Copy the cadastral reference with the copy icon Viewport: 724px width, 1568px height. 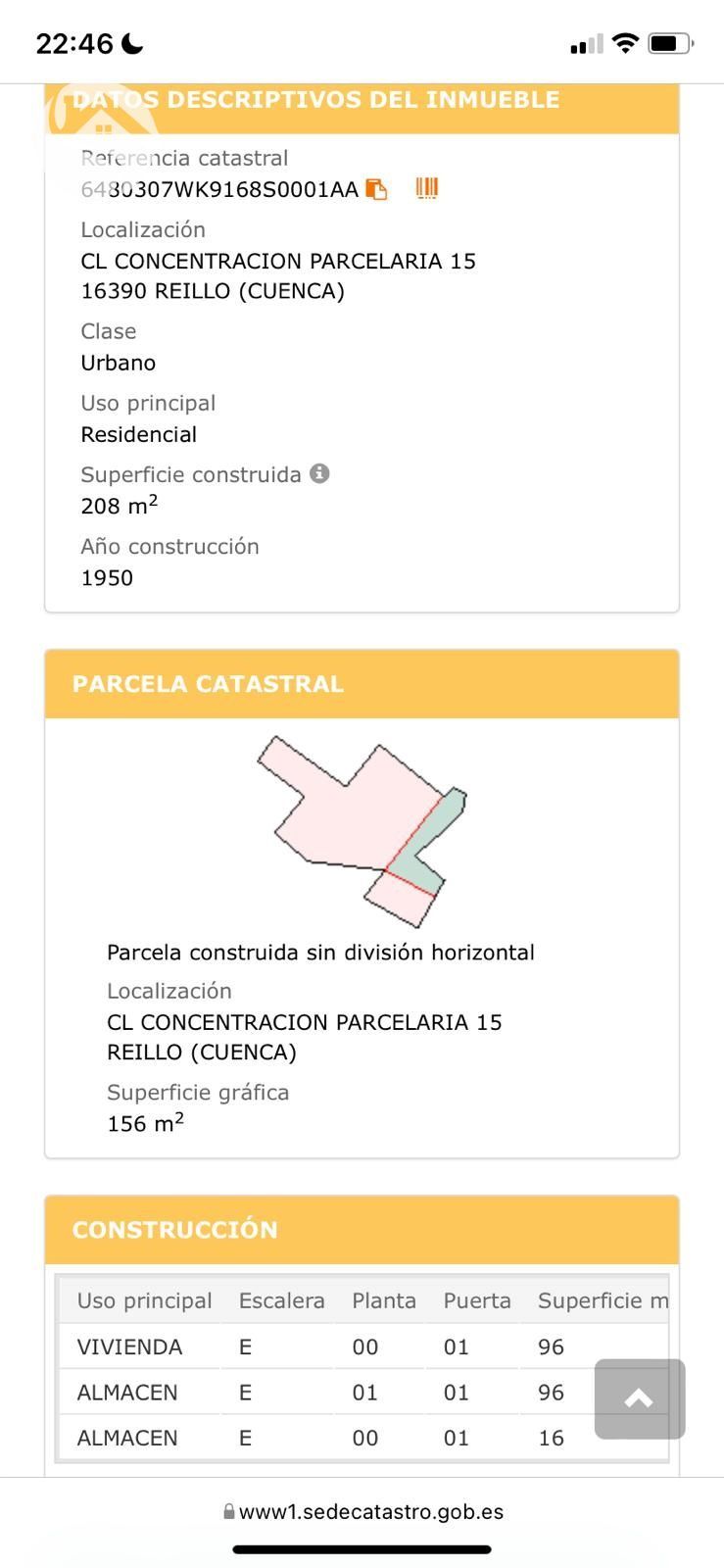[376, 189]
